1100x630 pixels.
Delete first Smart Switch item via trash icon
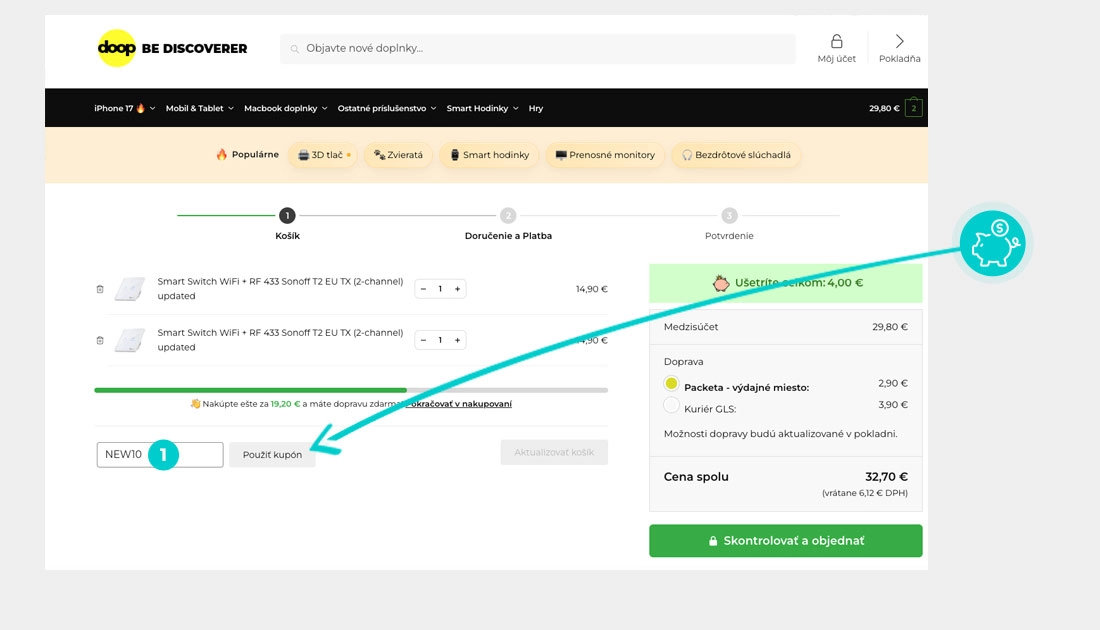[100, 289]
